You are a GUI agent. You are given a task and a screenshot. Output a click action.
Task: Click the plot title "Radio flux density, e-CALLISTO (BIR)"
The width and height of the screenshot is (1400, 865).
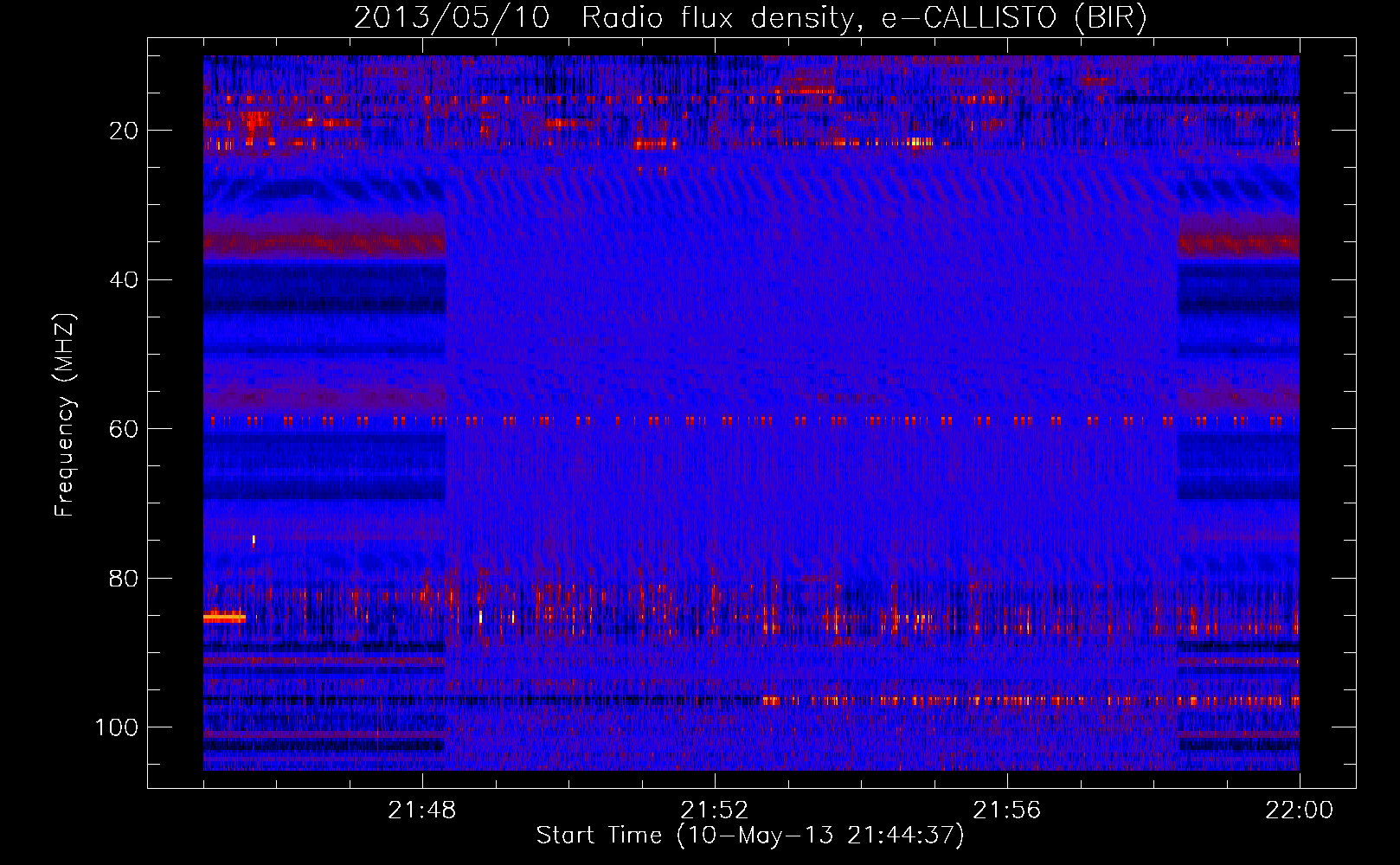(x=864, y=18)
